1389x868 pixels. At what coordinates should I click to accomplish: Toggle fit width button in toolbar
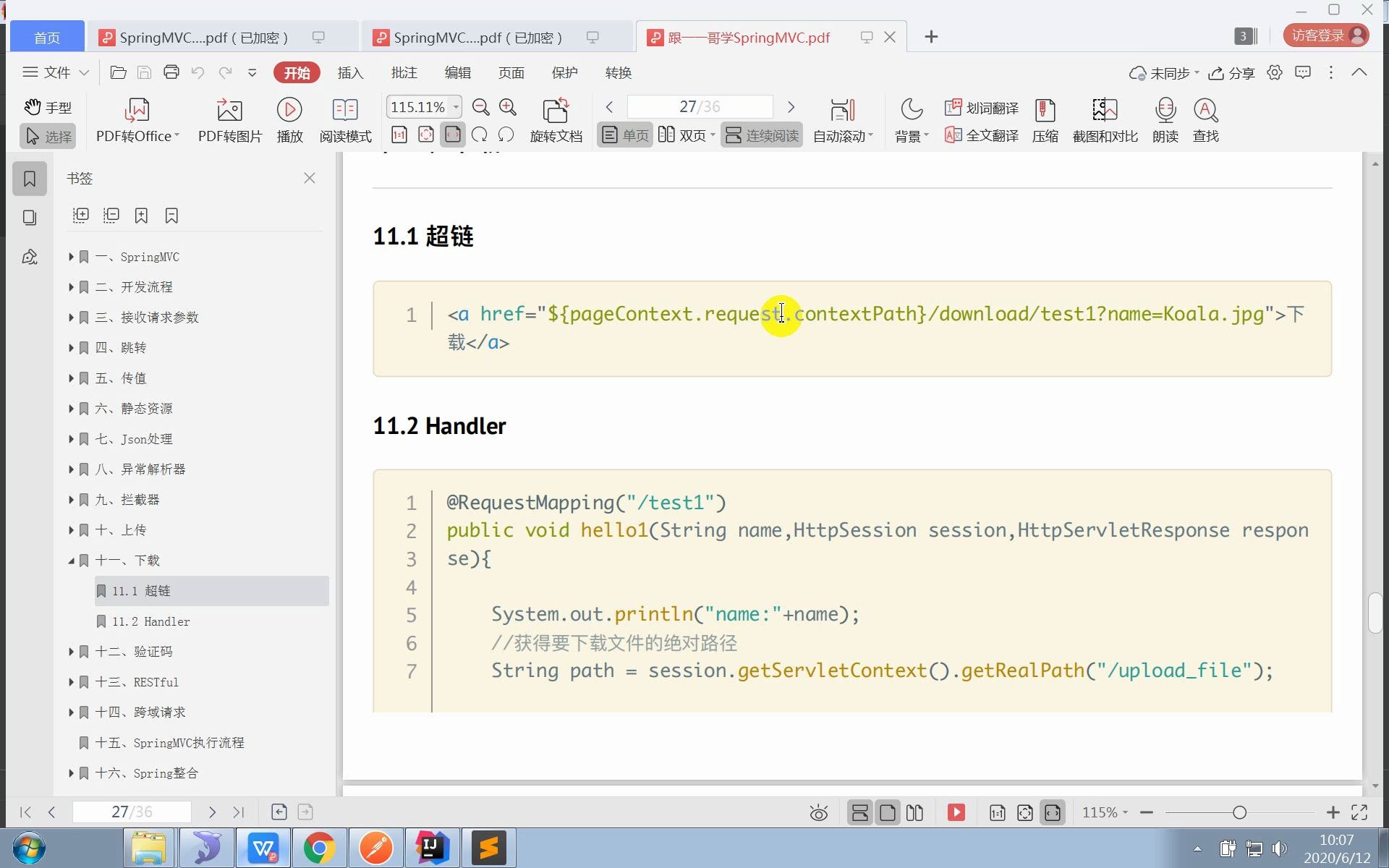[x=454, y=135]
